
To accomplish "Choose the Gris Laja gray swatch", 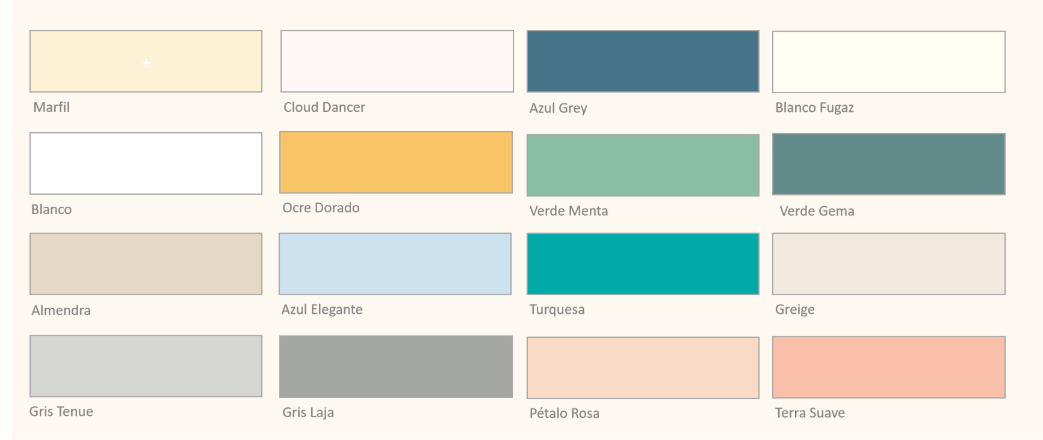I will (396, 366).
